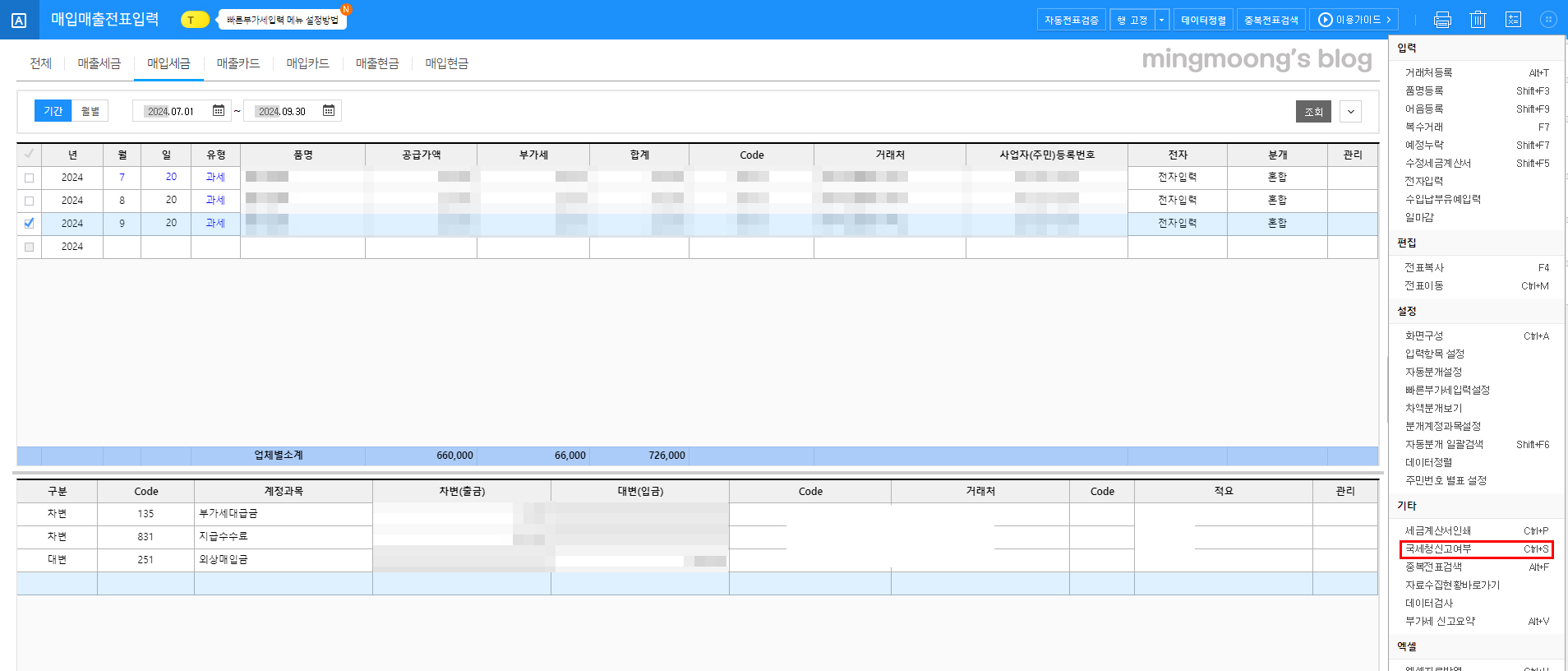Expand search options chevron next to 조회

1351,112
